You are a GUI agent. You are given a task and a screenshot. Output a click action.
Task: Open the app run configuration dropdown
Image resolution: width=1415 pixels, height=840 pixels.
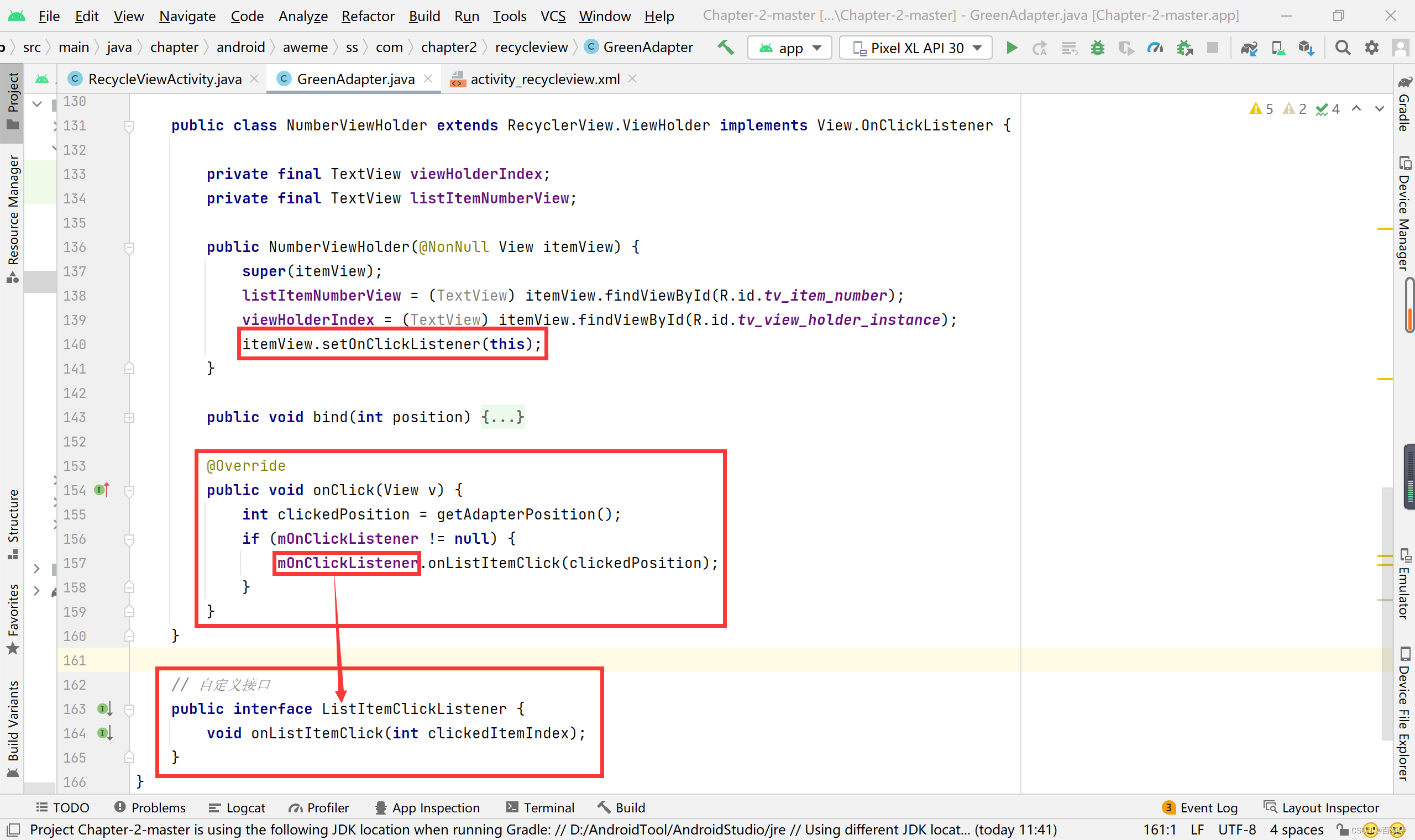point(789,48)
